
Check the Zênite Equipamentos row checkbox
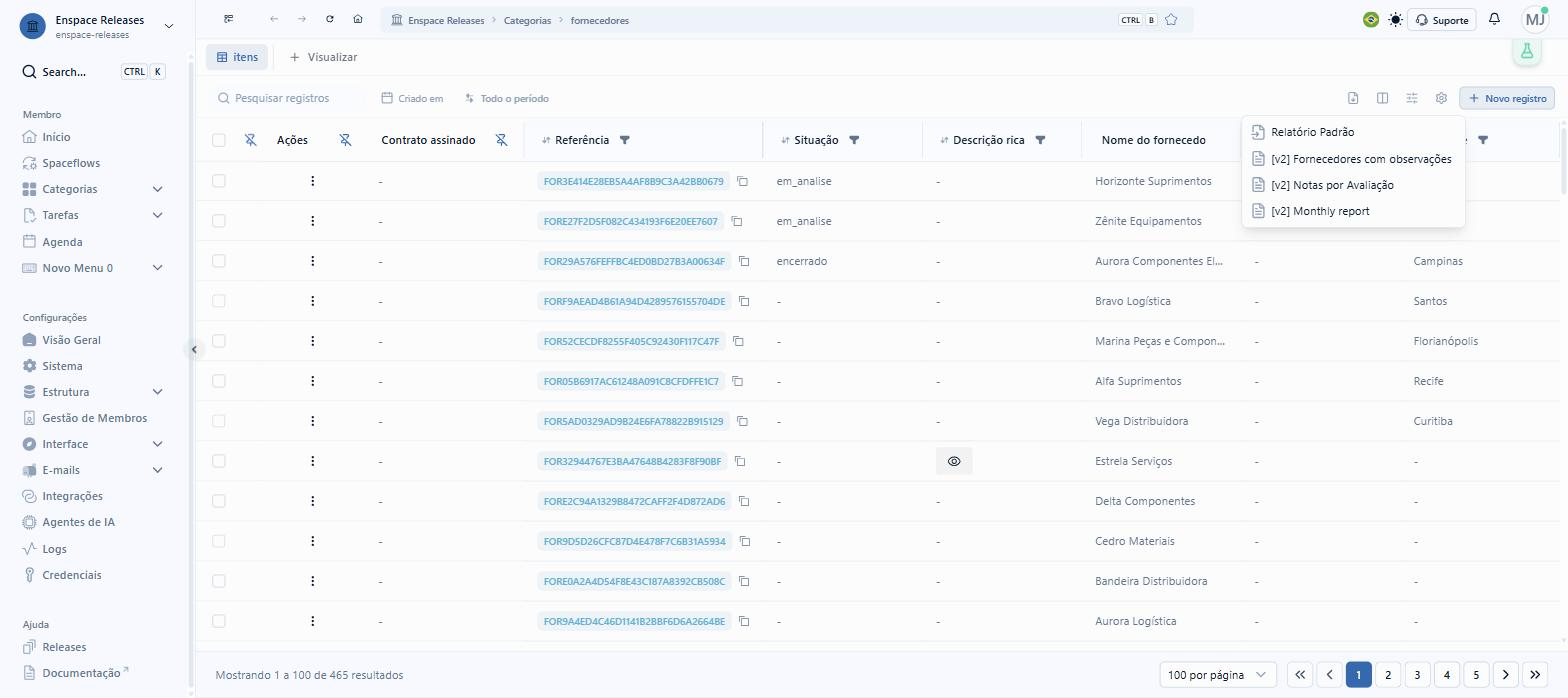(219, 221)
